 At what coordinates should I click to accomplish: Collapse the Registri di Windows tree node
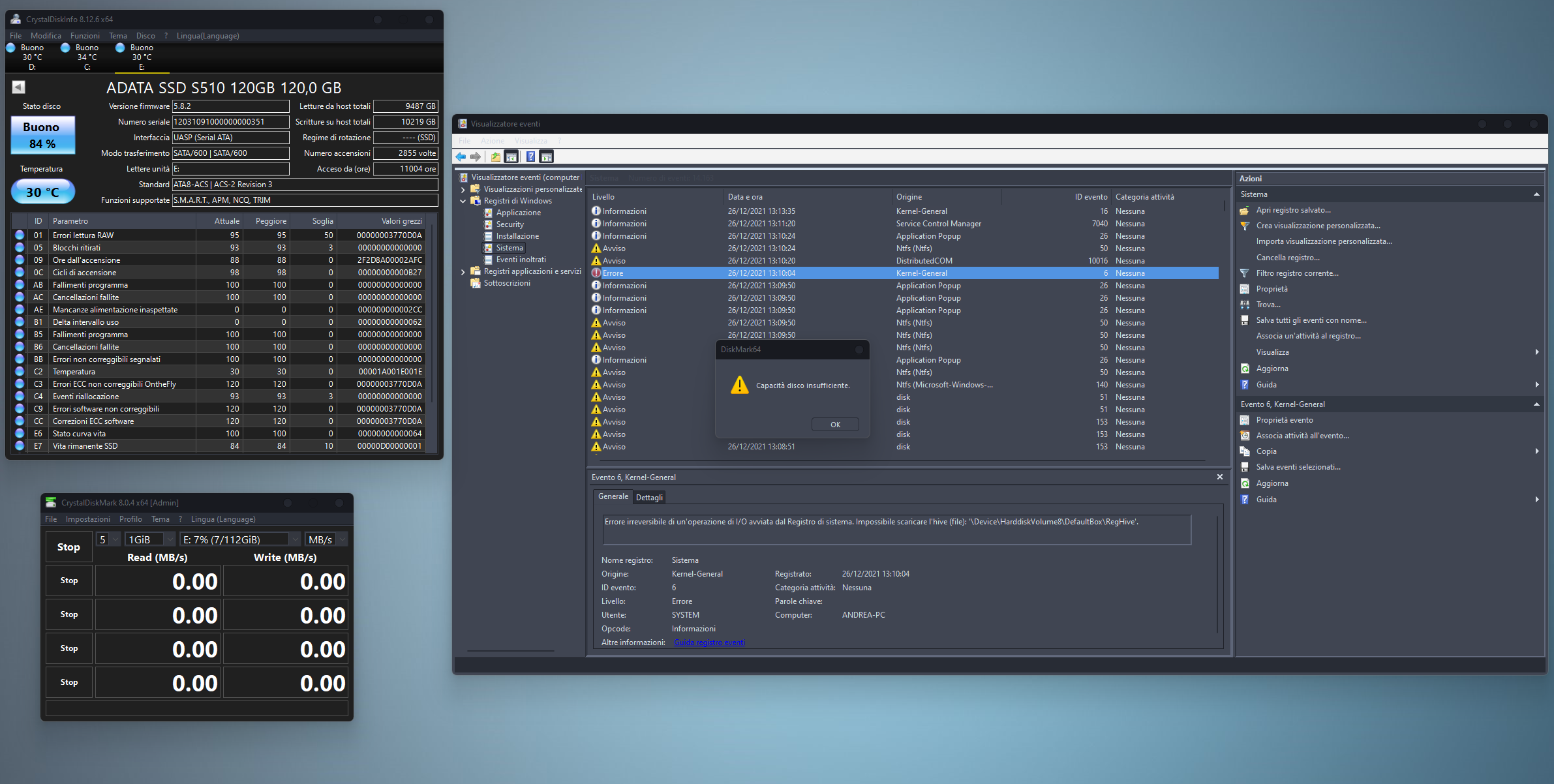click(463, 201)
